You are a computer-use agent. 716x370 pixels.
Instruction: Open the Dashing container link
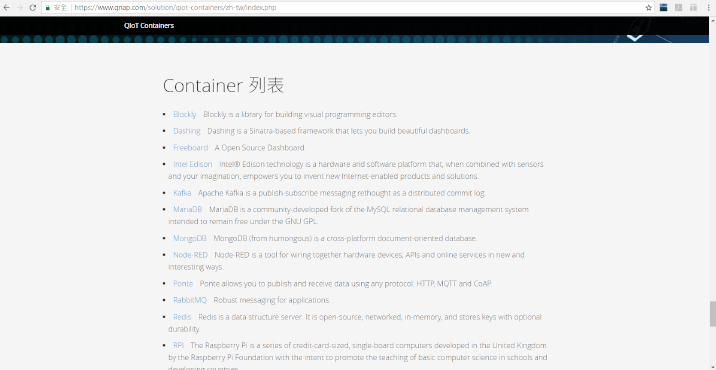click(187, 131)
